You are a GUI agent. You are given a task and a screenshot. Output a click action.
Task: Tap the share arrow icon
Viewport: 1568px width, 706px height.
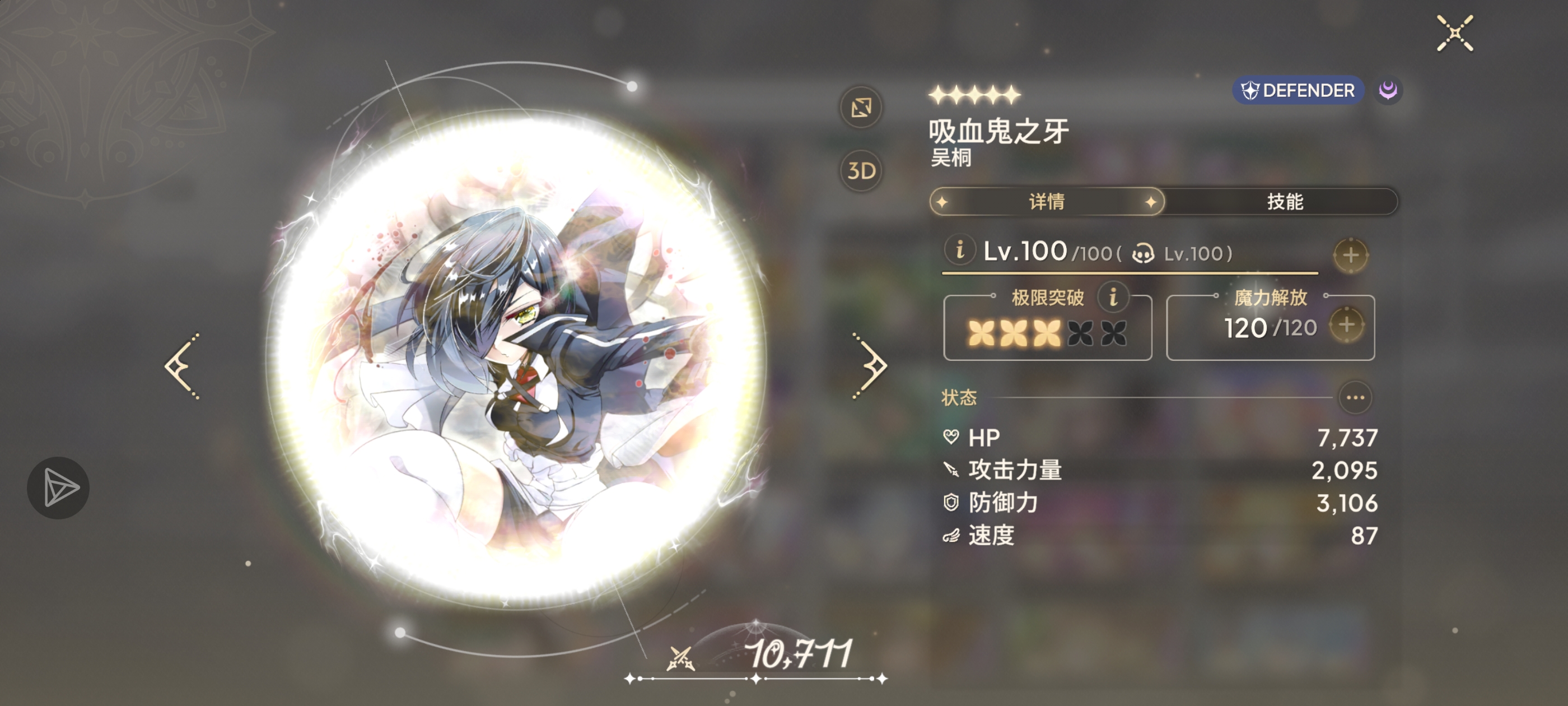tap(58, 488)
